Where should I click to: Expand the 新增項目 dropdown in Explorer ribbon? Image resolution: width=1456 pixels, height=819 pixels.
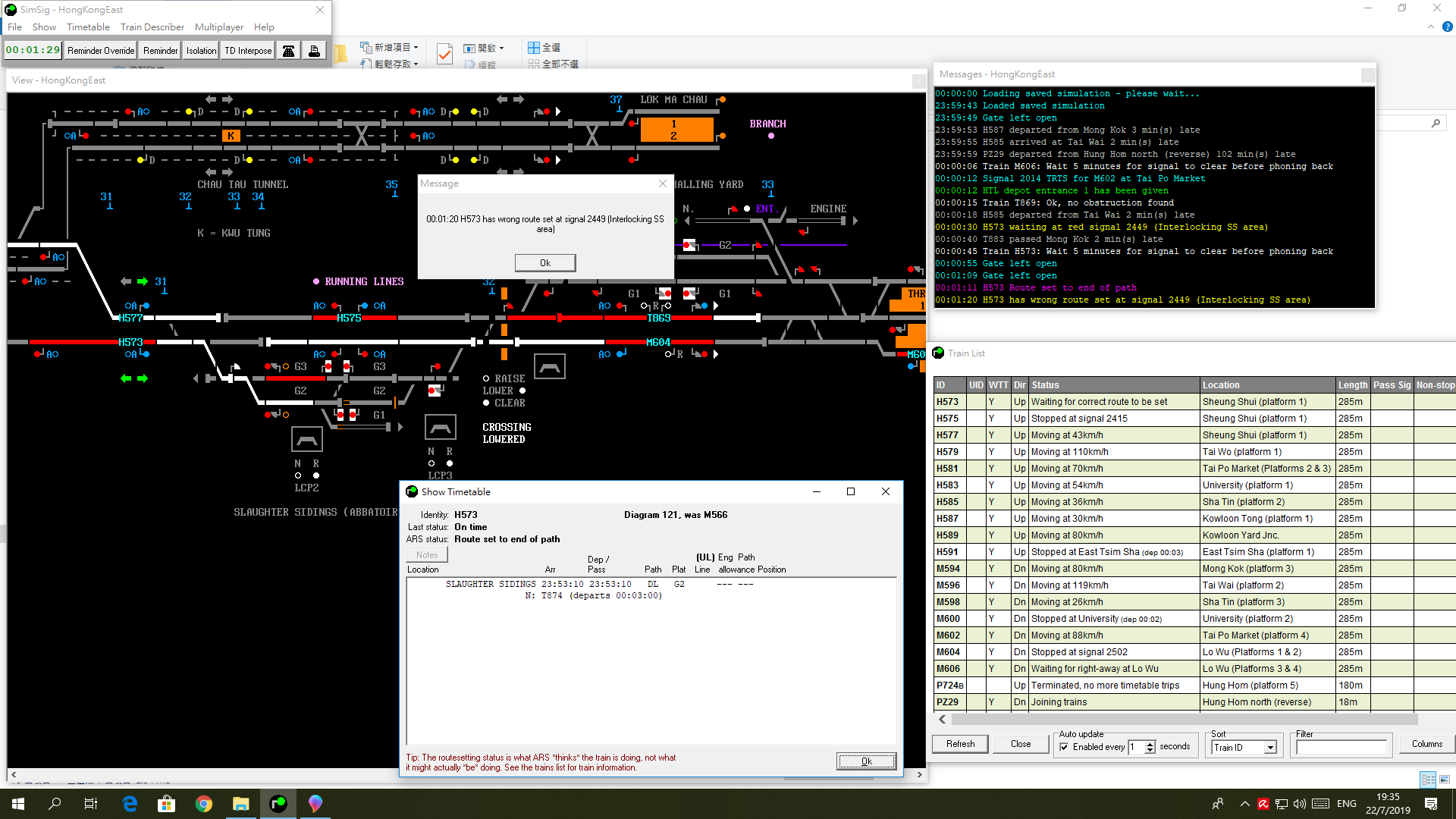point(416,47)
